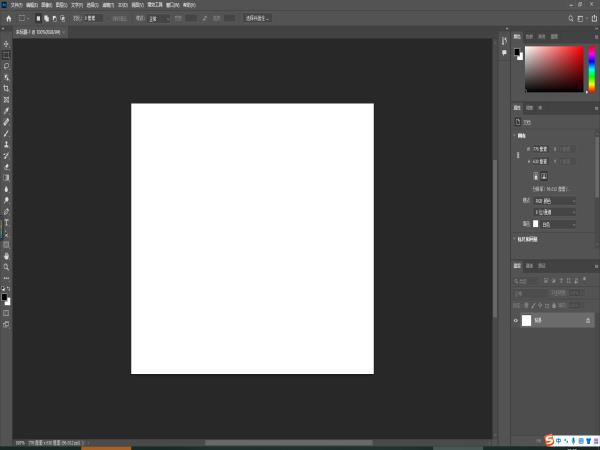Switch to the Channels tab
Viewport: 600px width, 450px height.
[x=530, y=266]
